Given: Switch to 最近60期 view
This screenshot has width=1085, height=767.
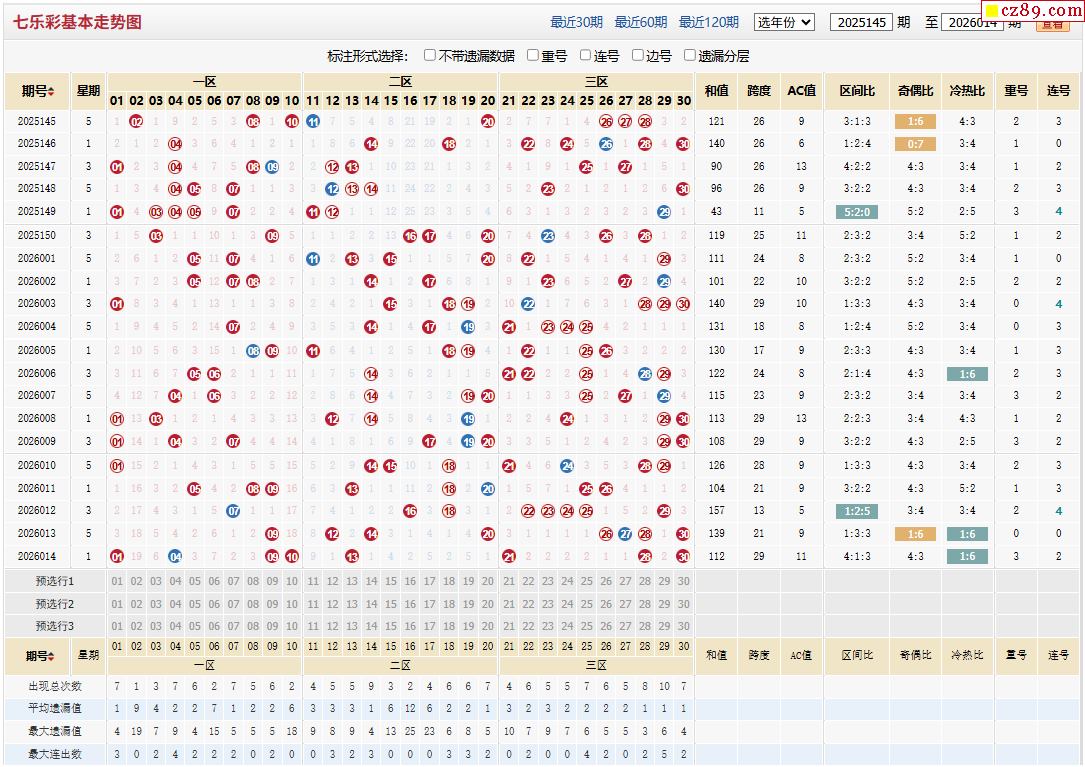Looking at the screenshot, I should (x=642, y=22).
